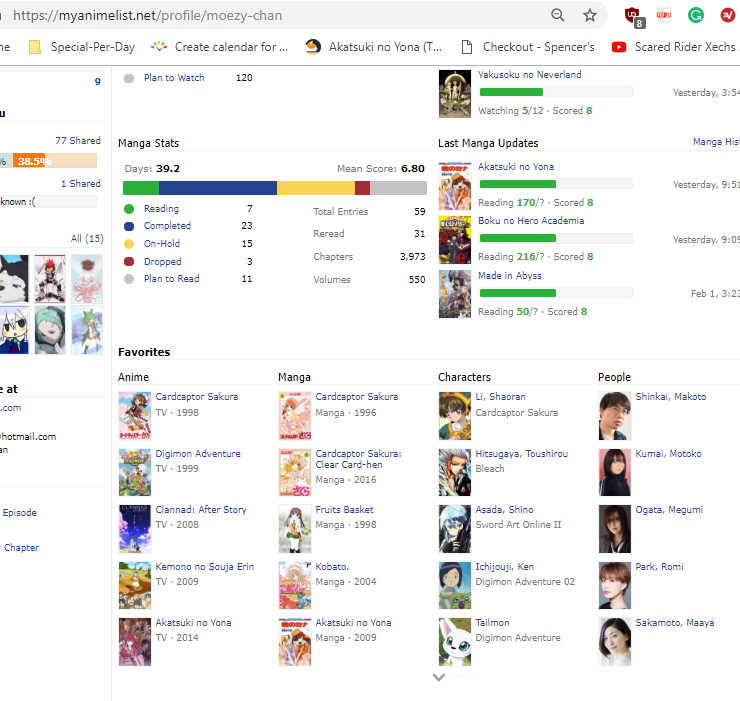Open the Digimon Adventure 02 link
The image size is (740, 701).
point(525,582)
